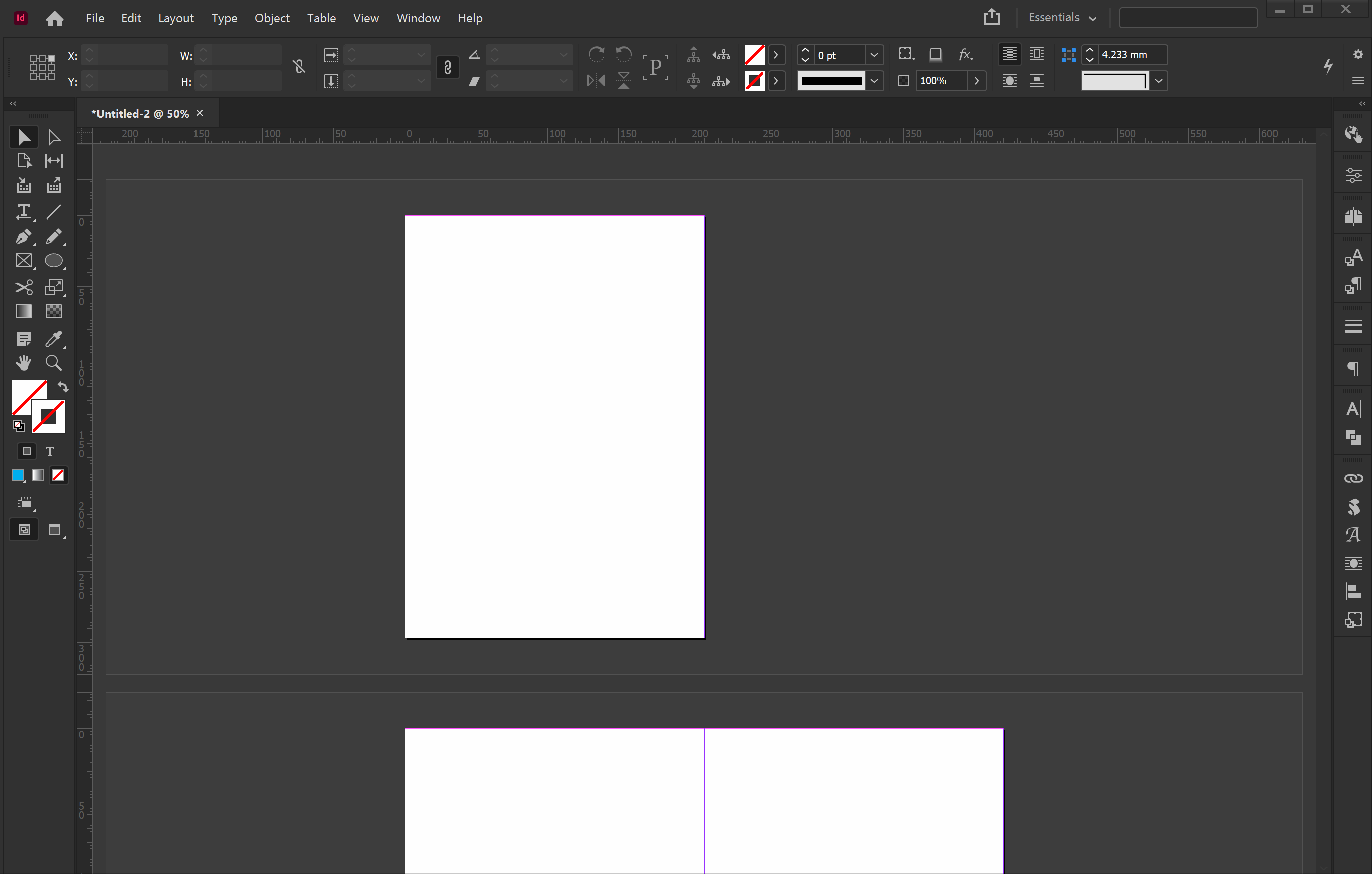Select the Gradient Swatch tool

pos(23,311)
